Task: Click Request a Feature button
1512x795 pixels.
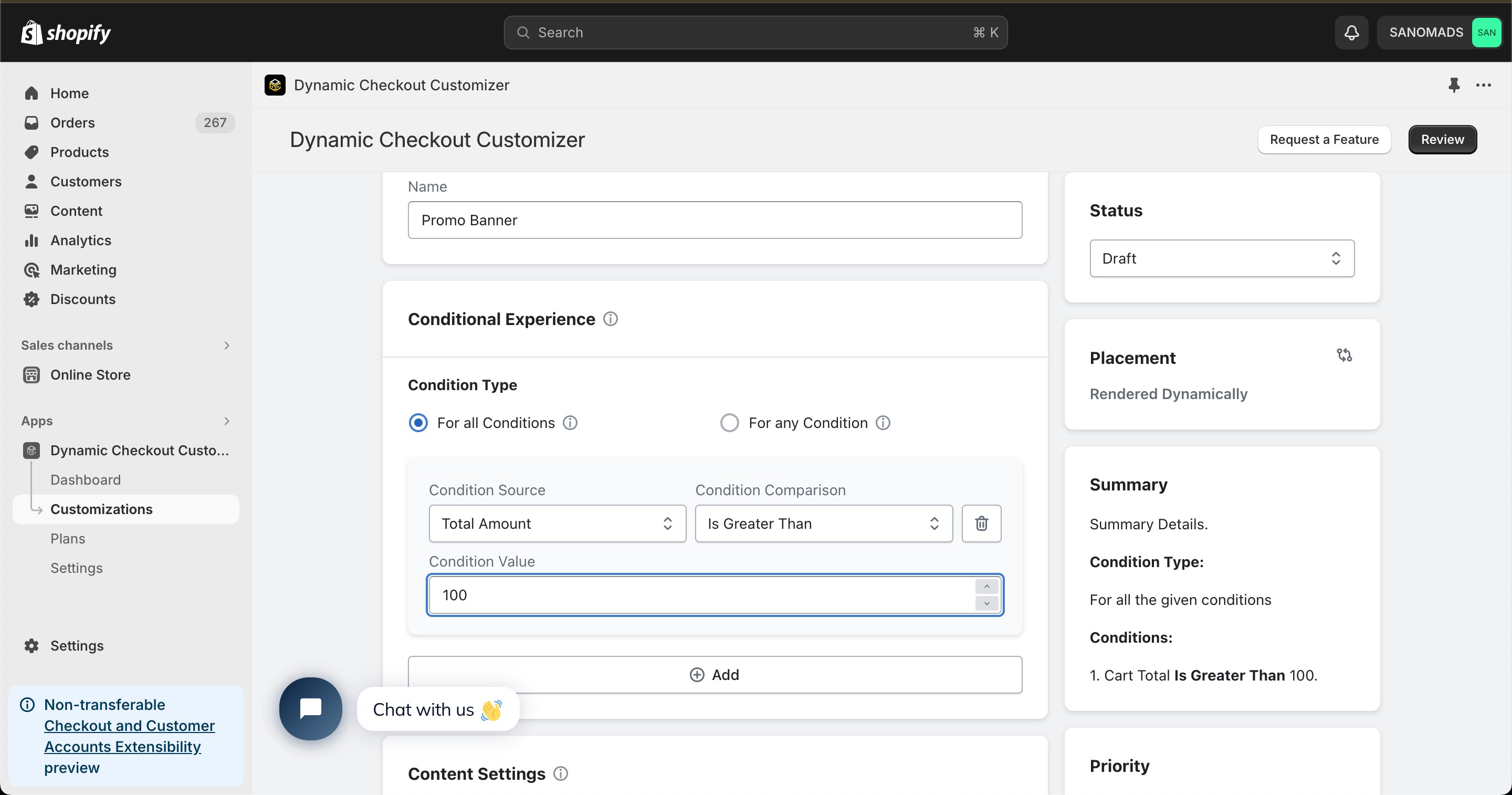Action: pyautogui.click(x=1324, y=139)
